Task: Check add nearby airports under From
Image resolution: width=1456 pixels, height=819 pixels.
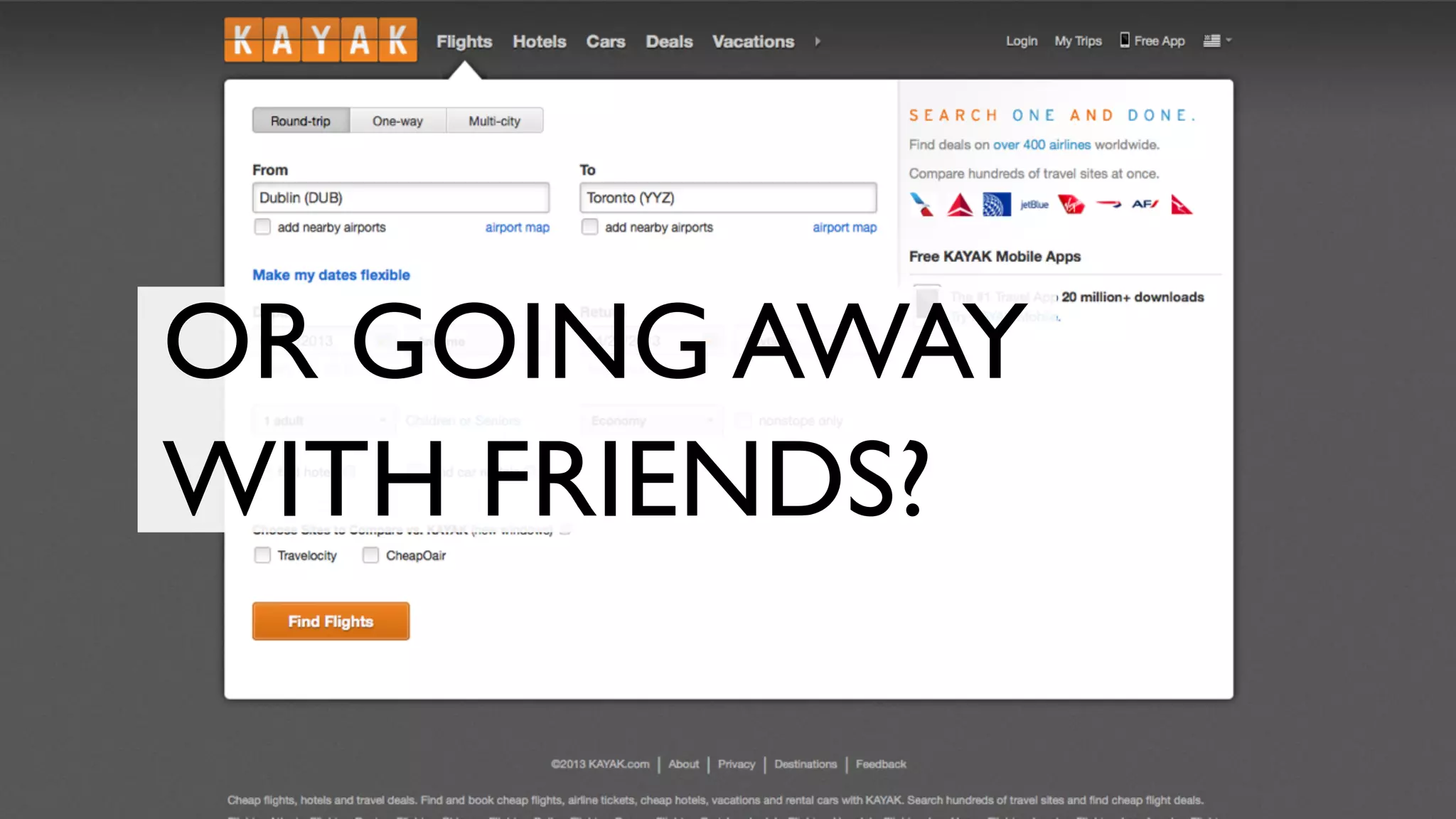Action: 262,227
